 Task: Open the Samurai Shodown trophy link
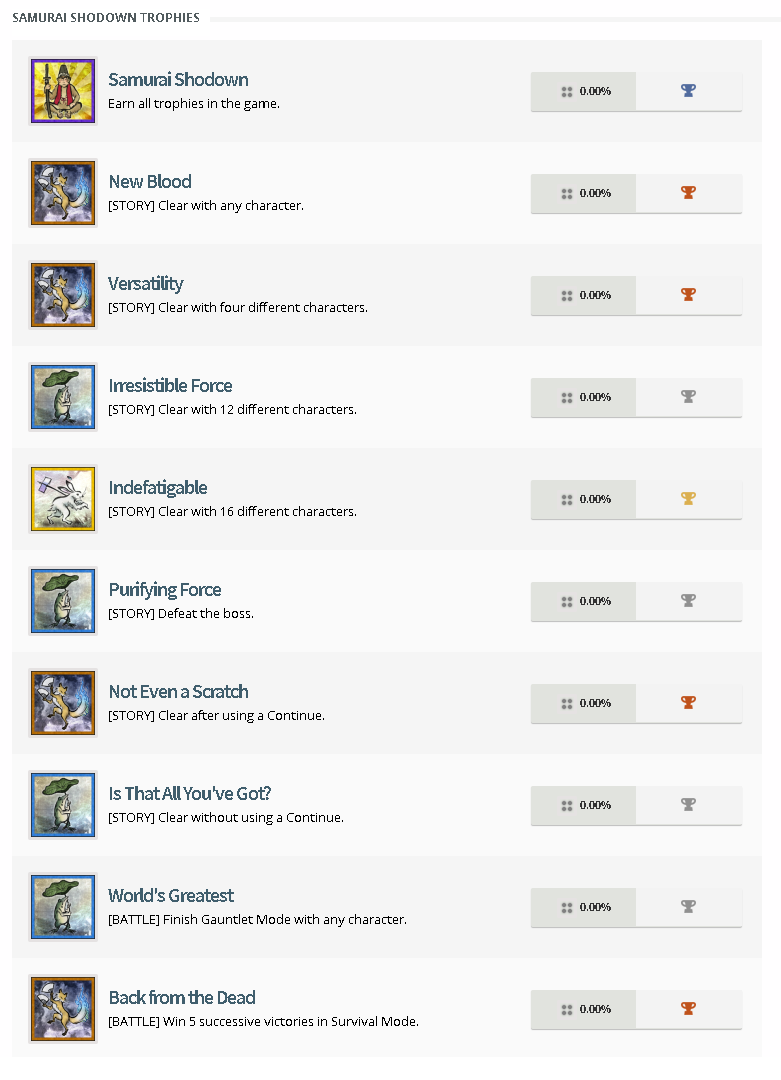(178, 79)
